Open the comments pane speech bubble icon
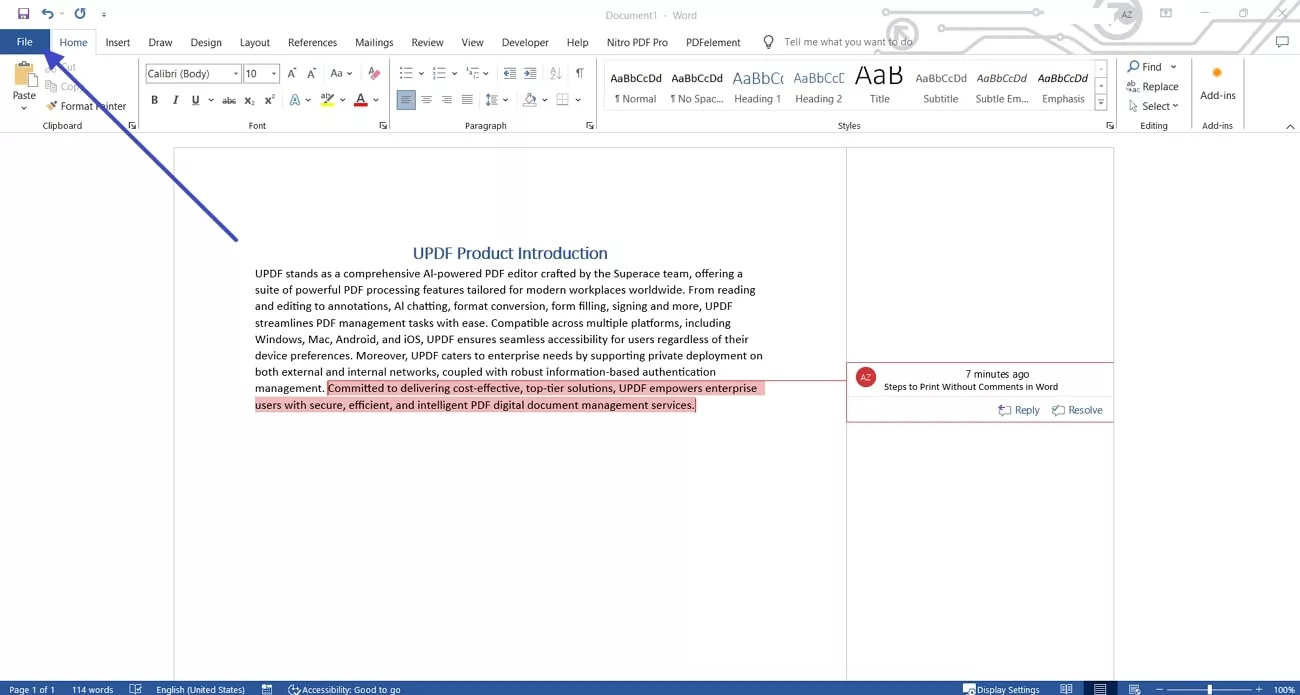 [1282, 42]
